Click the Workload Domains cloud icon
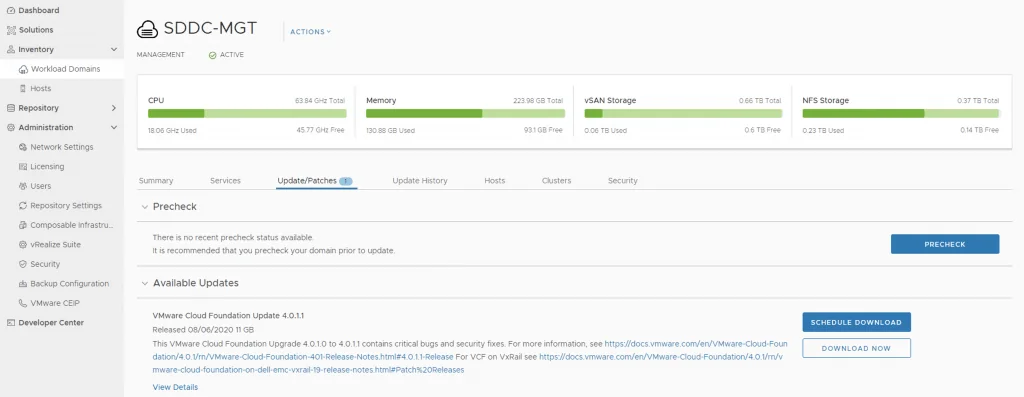Viewport: 1024px width, 397px height. tap(24, 69)
